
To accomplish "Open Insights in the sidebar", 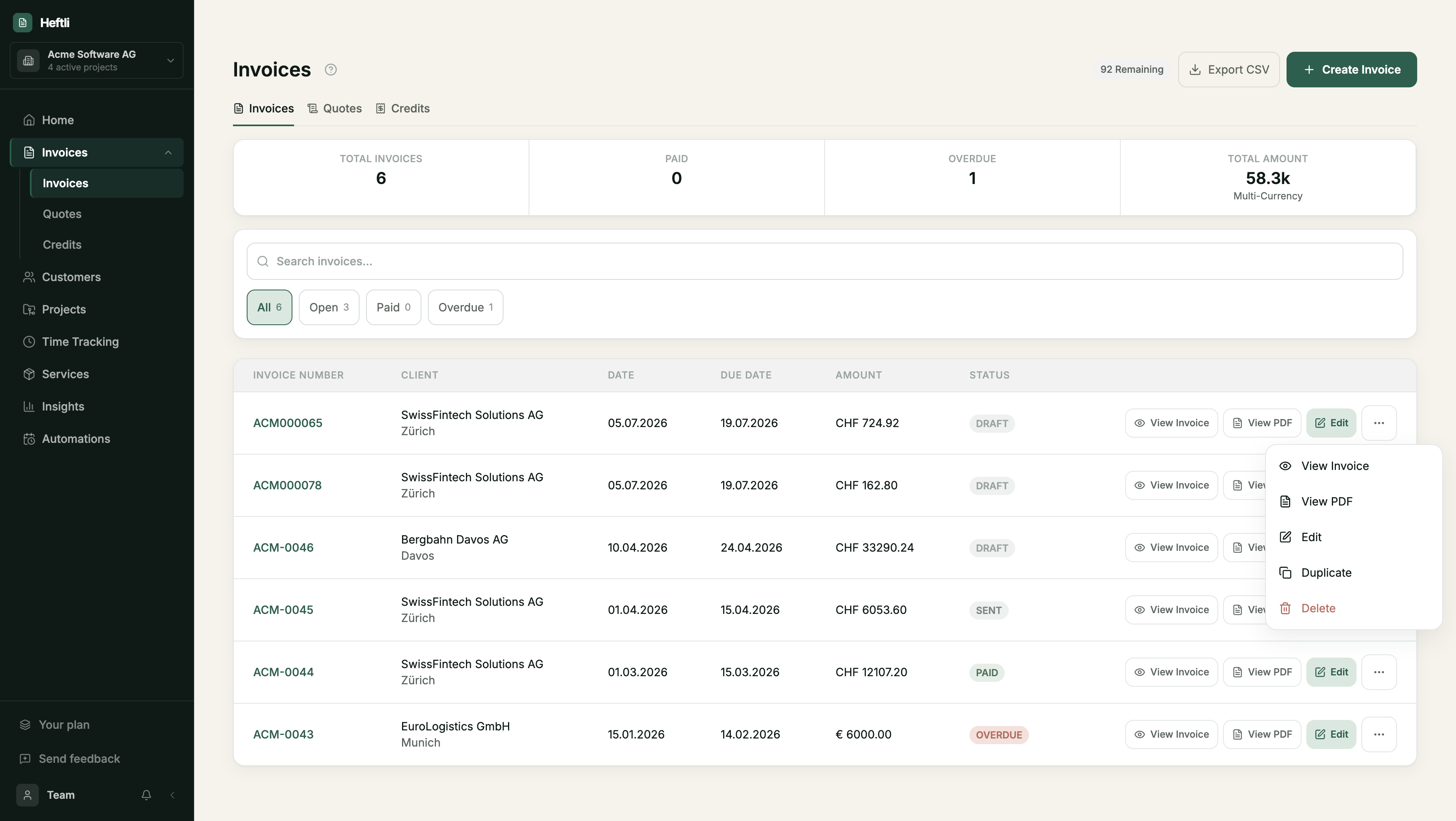I will click(x=97, y=406).
